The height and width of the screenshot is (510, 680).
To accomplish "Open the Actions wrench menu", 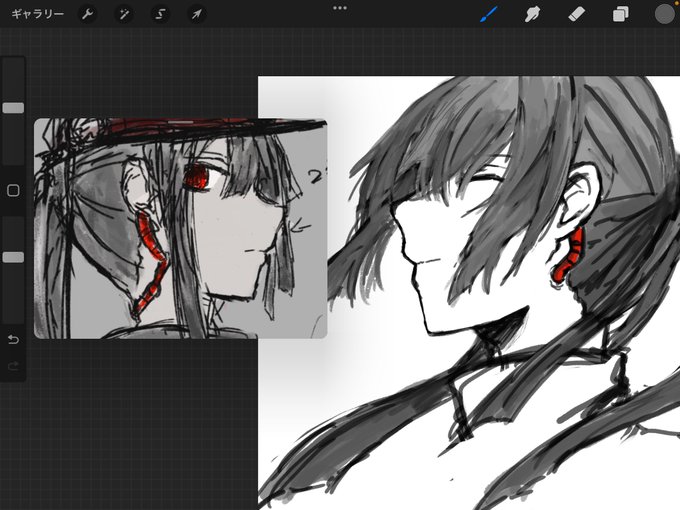I will [x=88, y=14].
